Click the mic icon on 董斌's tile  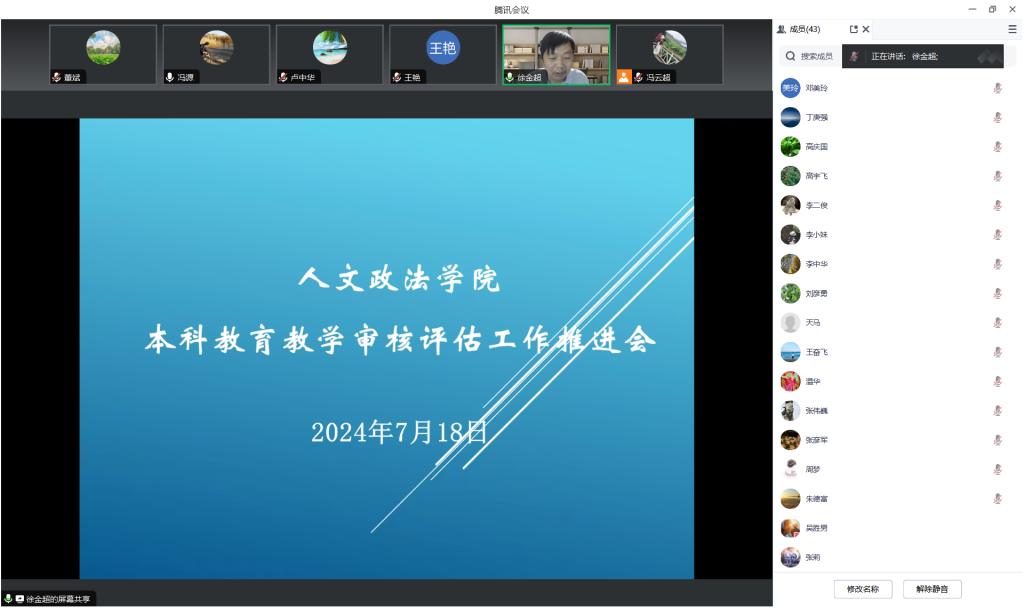point(57,77)
